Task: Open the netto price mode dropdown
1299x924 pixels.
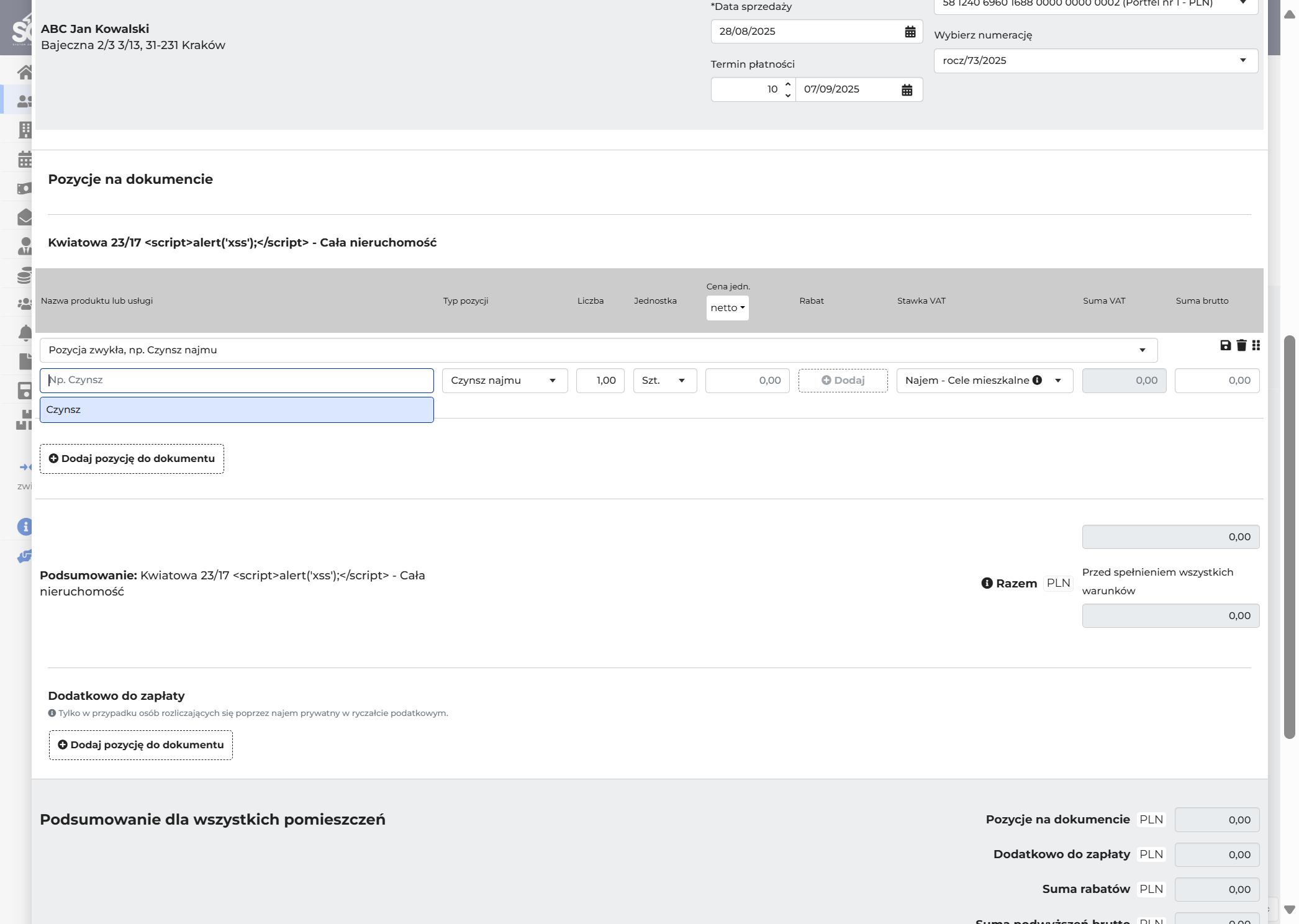Action: [727, 308]
